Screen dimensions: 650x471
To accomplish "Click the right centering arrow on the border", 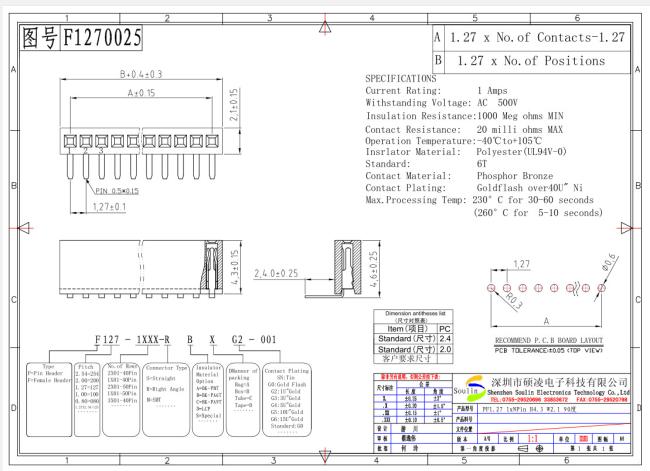I will tap(626, 228).
